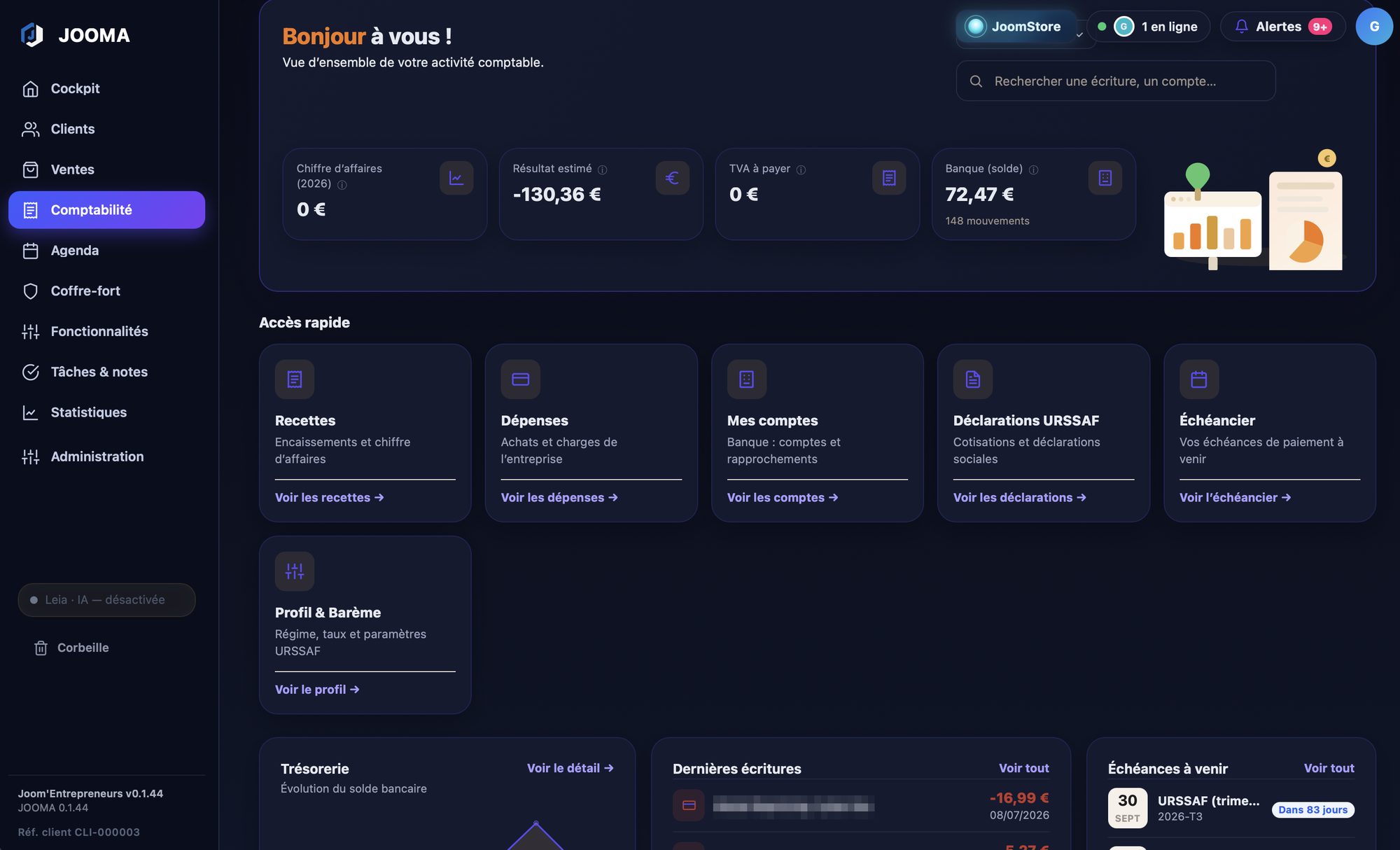This screenshot has width=1400, height=850.
Task: Click the info icon next to TVA à payer
Action: [801, 169]
